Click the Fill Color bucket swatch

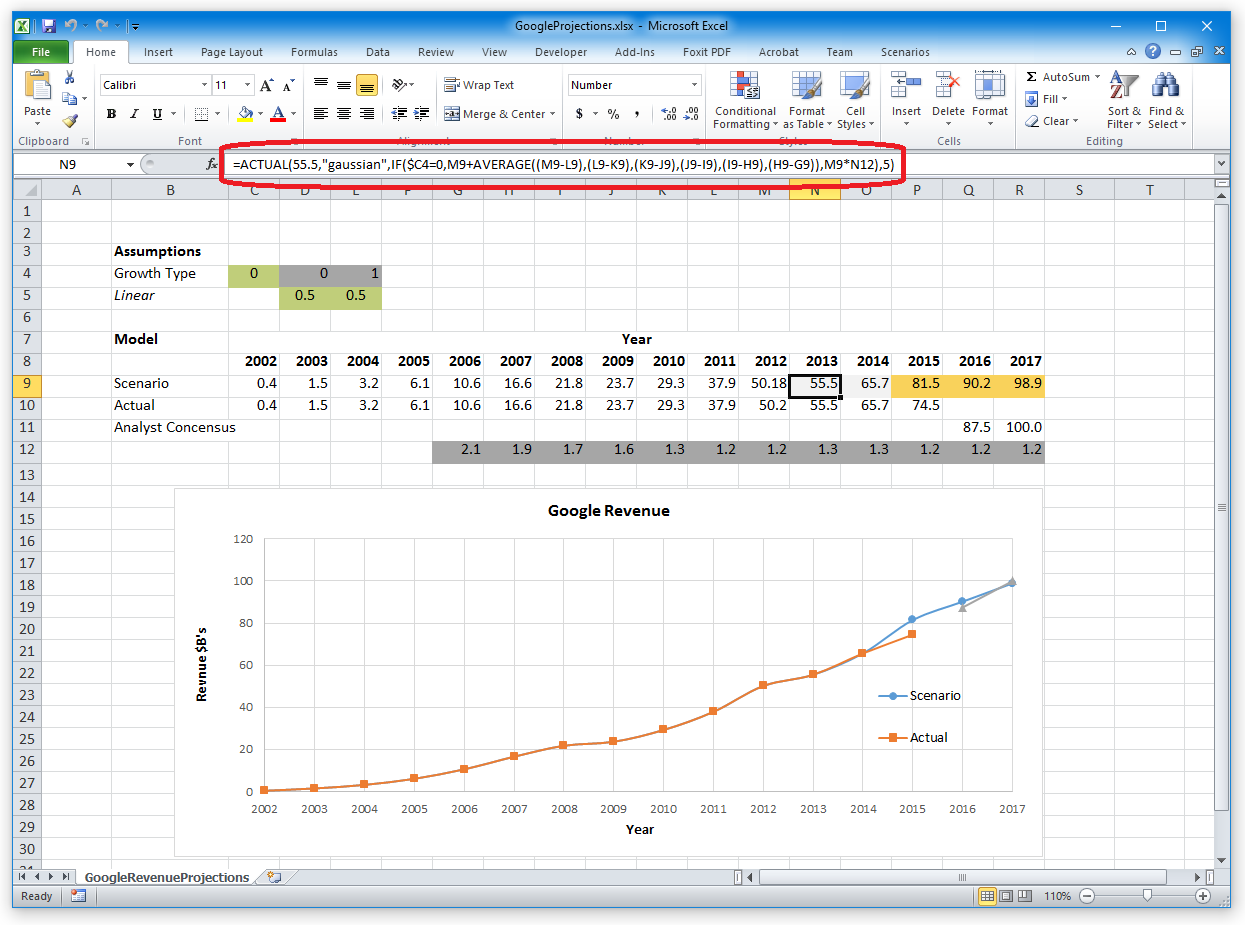pyautogui.click(x=246, y=114)
